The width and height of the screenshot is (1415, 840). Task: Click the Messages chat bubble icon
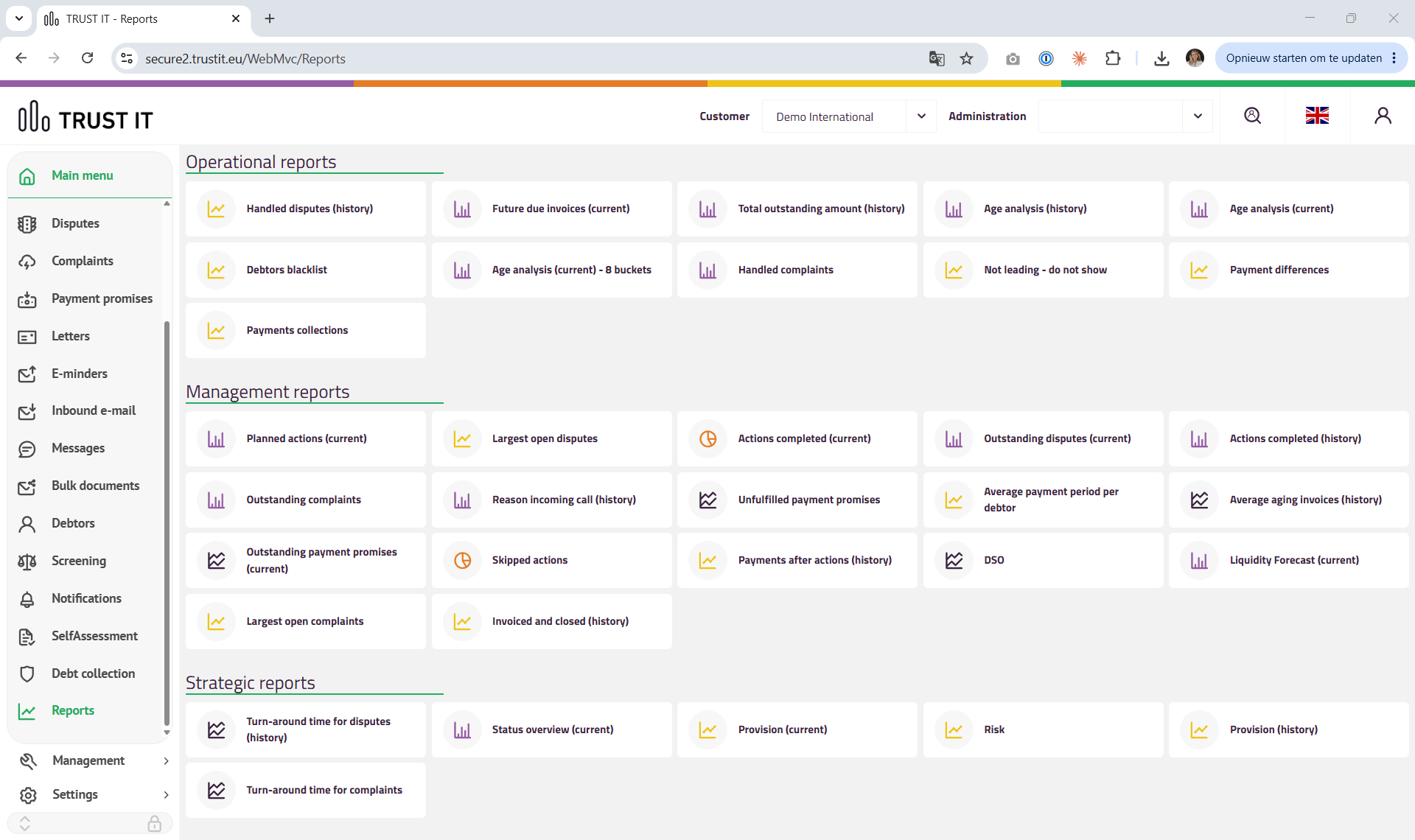click(27, 449)
